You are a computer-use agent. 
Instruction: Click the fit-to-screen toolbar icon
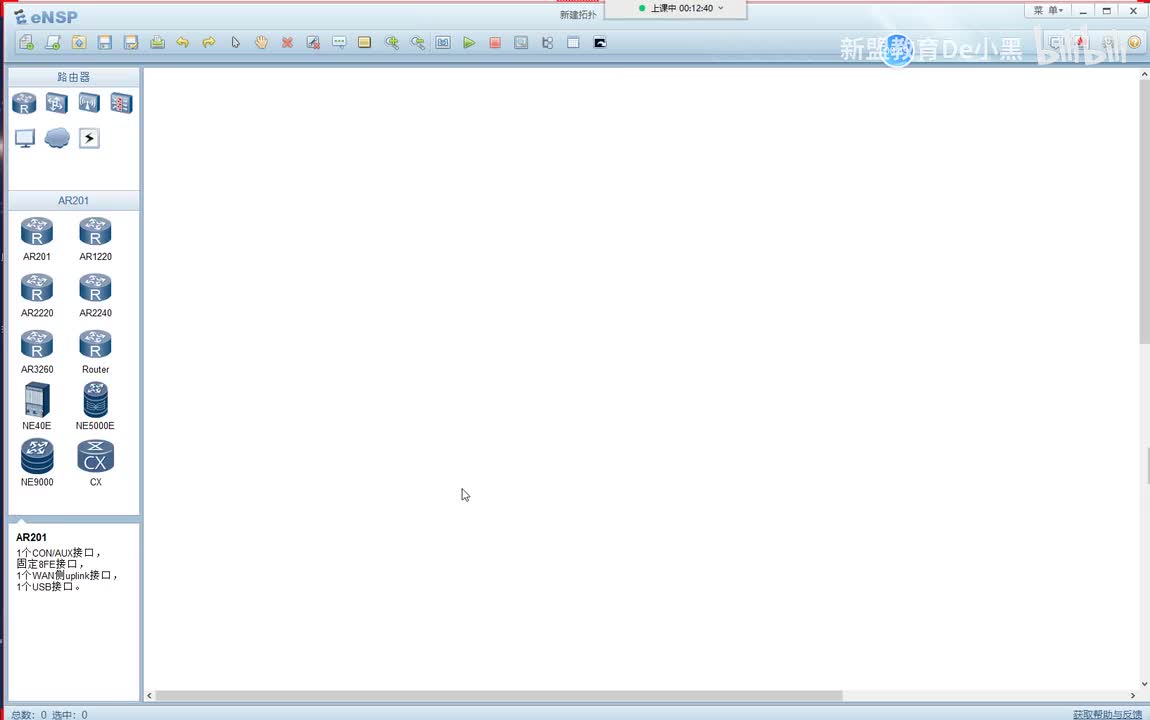pos(443,43)
